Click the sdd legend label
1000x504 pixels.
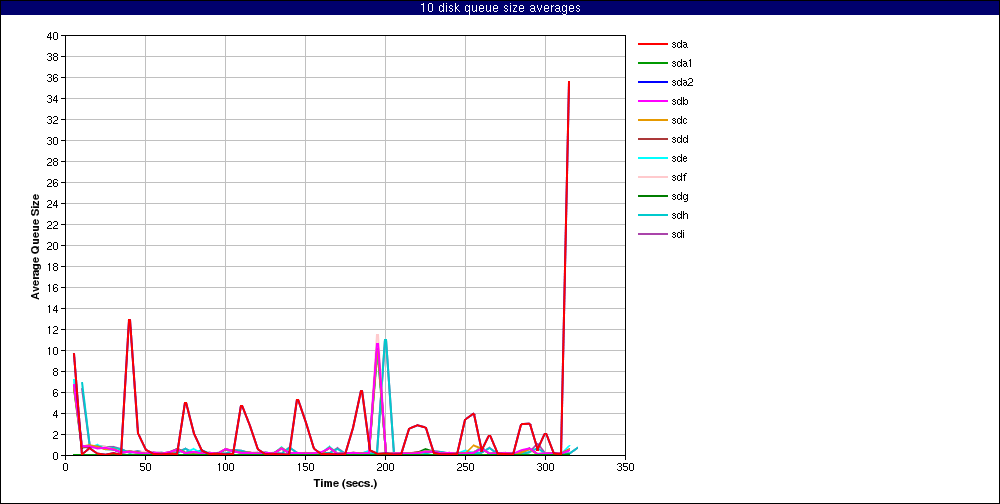tap(679, 139)
